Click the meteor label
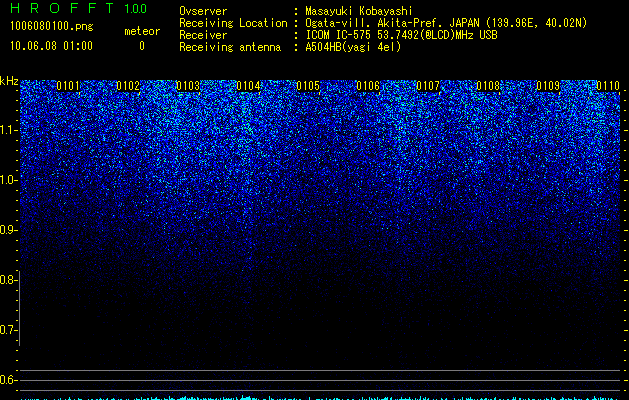 coord(142,31)
